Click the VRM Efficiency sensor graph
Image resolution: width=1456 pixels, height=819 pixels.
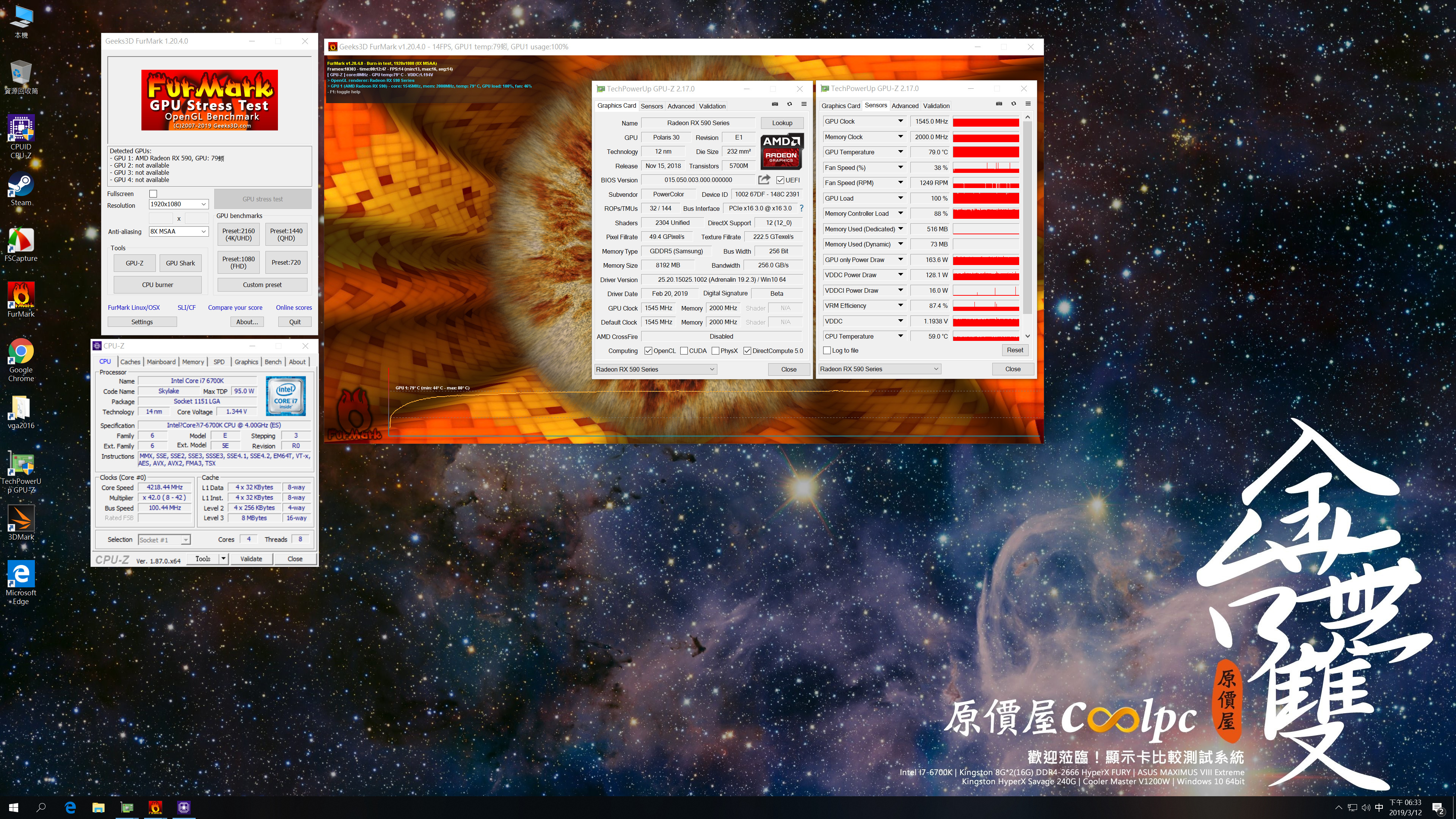tap(986, 306)
